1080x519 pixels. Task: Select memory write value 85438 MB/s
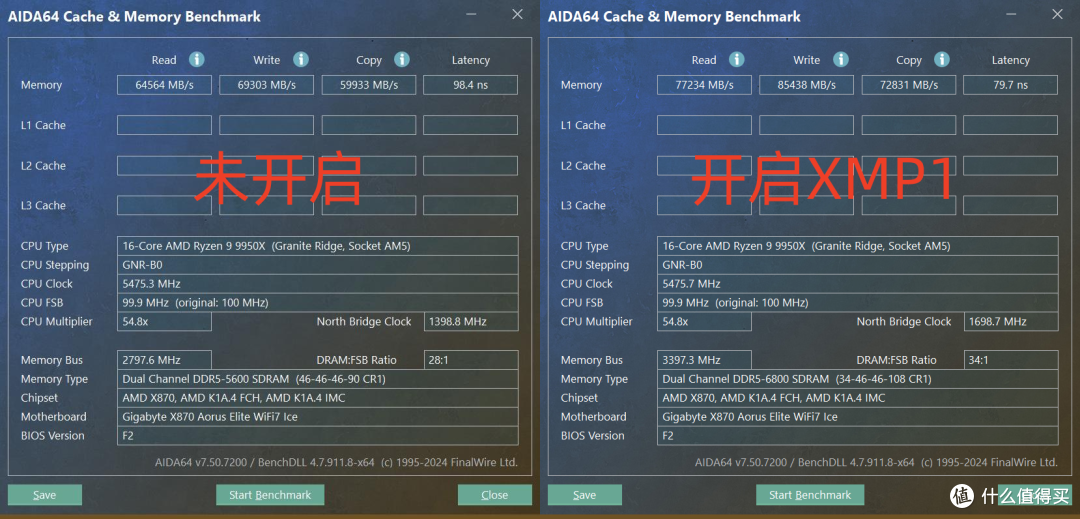[x=807, y=85]
